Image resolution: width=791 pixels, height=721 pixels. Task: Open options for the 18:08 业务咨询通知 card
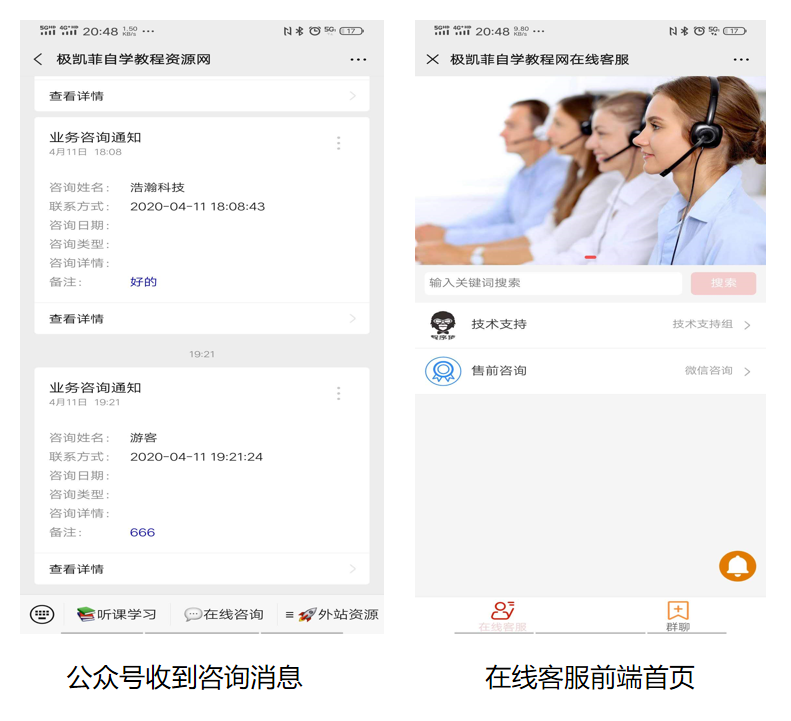pyautogui.click(x=338, y=143)
